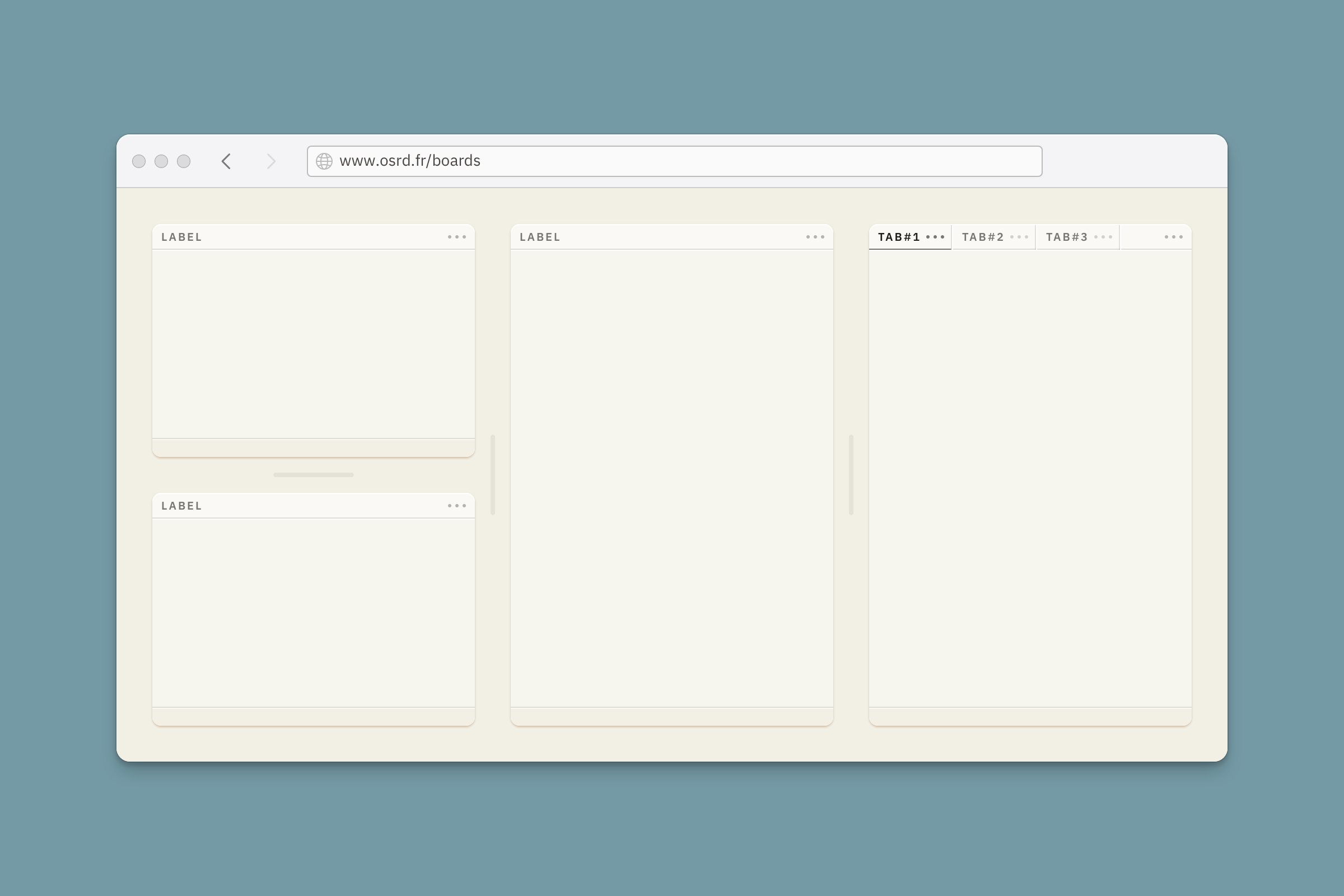This screenshot has height=896, width=1344.
Task: Click the horizontal divider handle between left panels
Action: pyautogui.click(x=313, y=475)
